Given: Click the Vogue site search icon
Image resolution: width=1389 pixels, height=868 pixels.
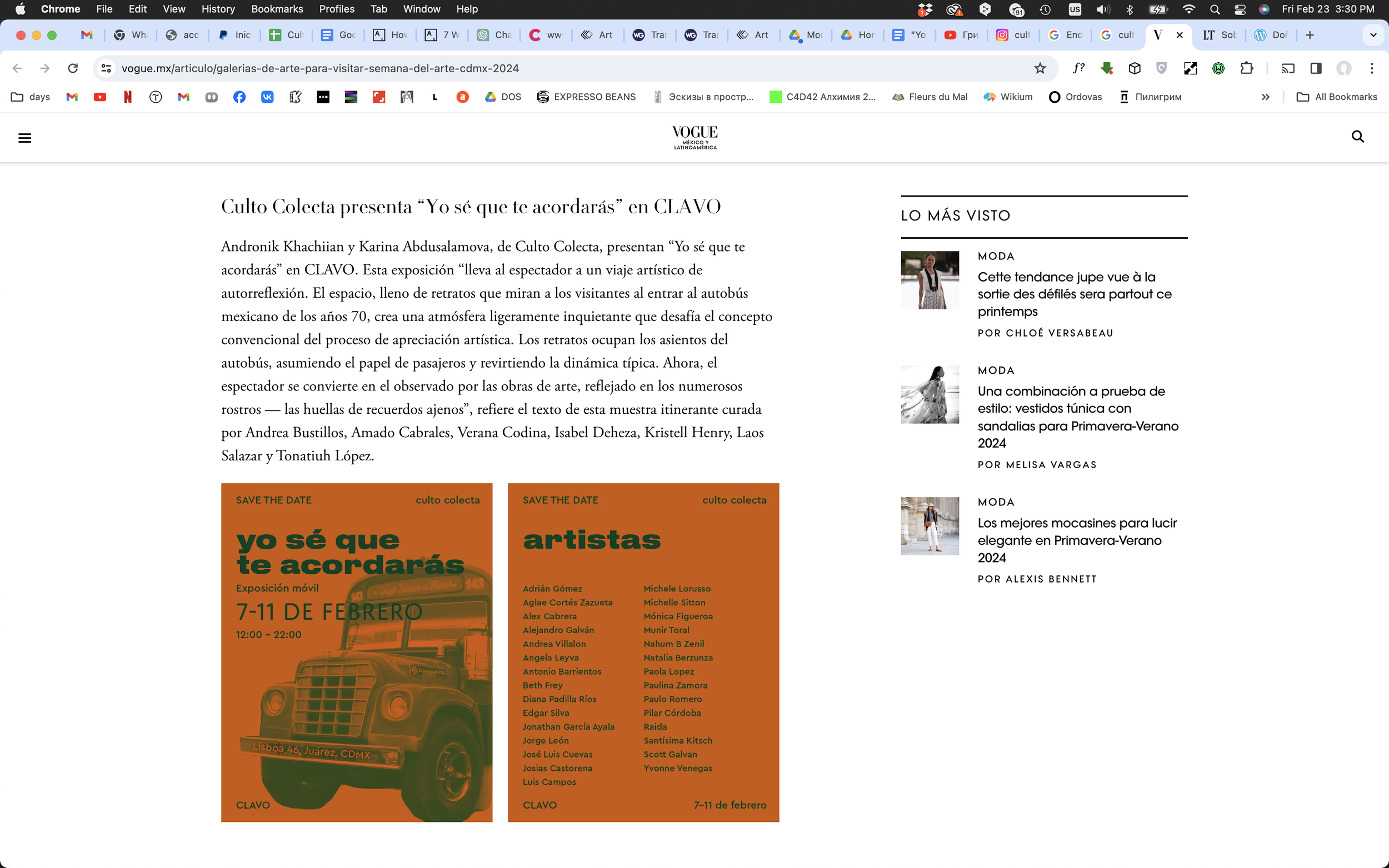Looking at the screenshot, I should point(1357,137).
